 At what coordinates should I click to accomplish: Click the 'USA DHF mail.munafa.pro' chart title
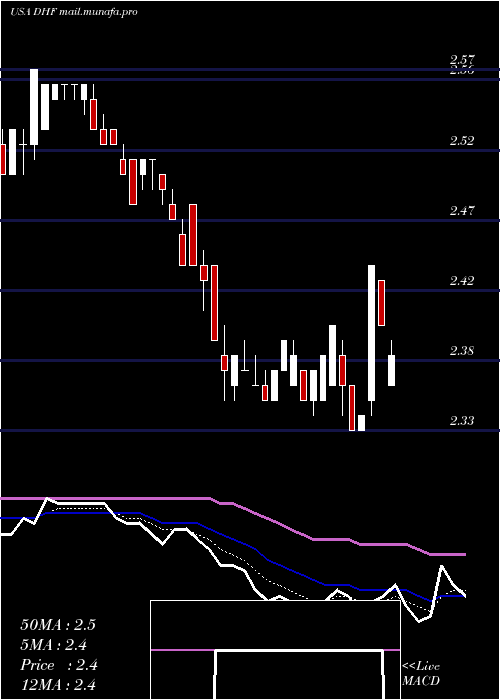click(x=74, y=12)
